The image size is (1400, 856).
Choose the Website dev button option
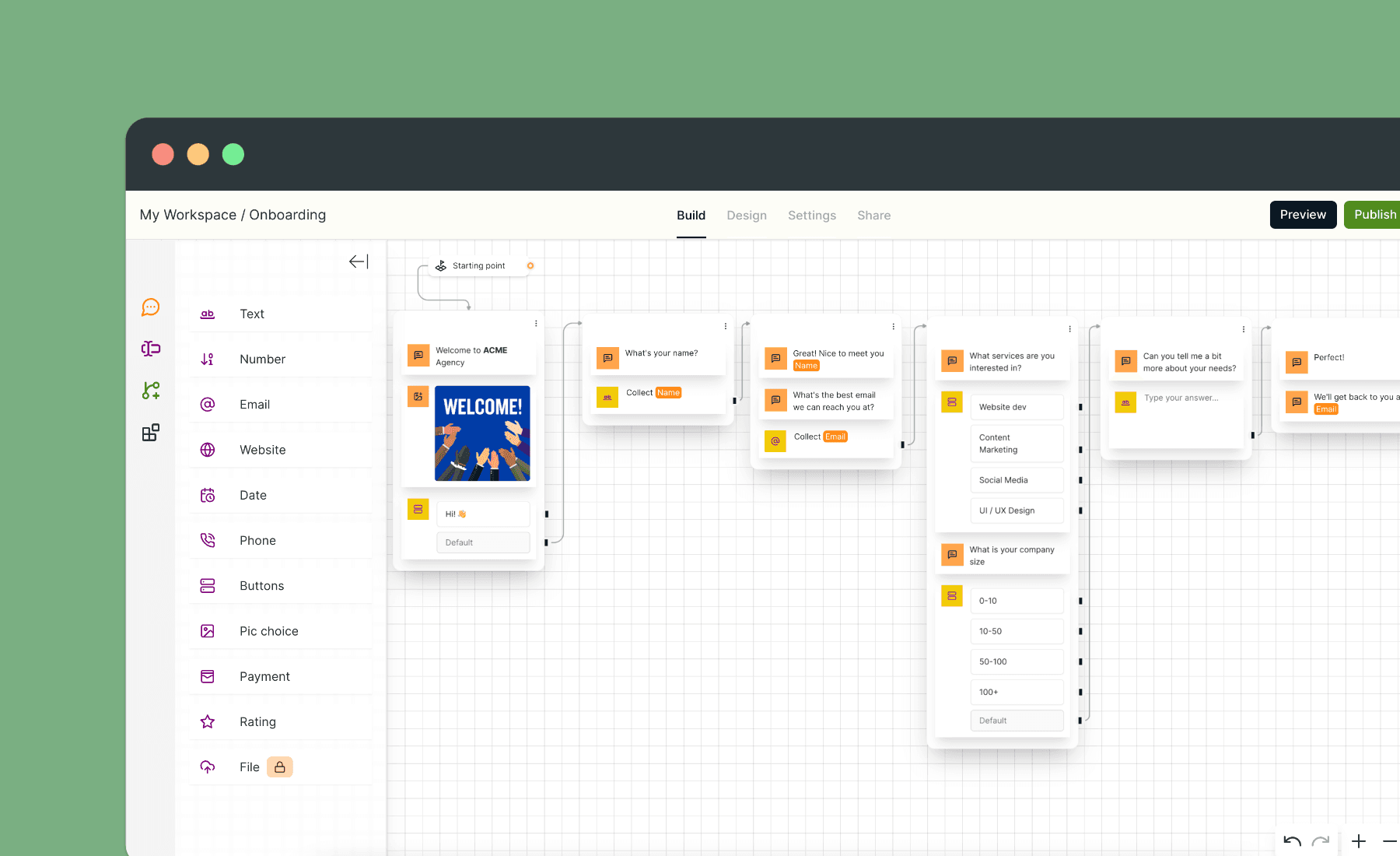click(1016, 407)
